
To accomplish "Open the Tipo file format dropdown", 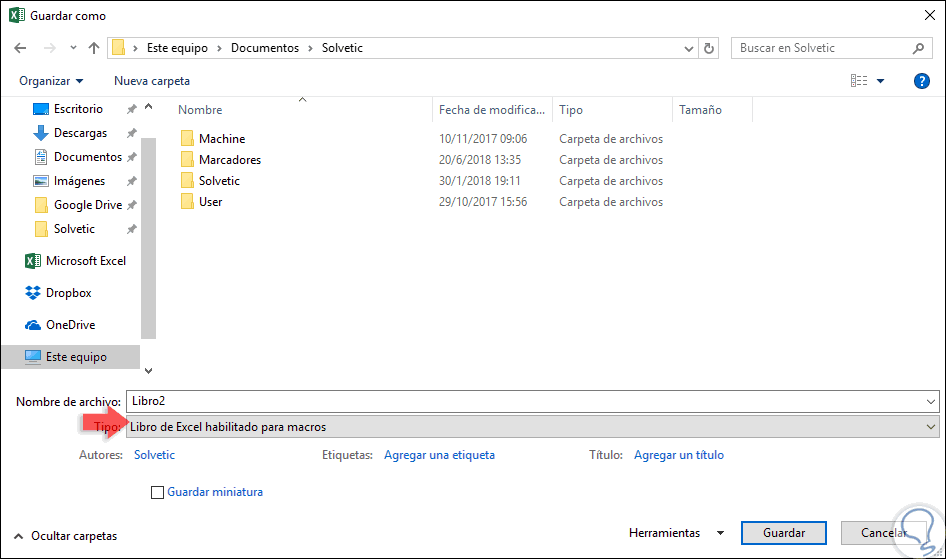I will [532, 427].
